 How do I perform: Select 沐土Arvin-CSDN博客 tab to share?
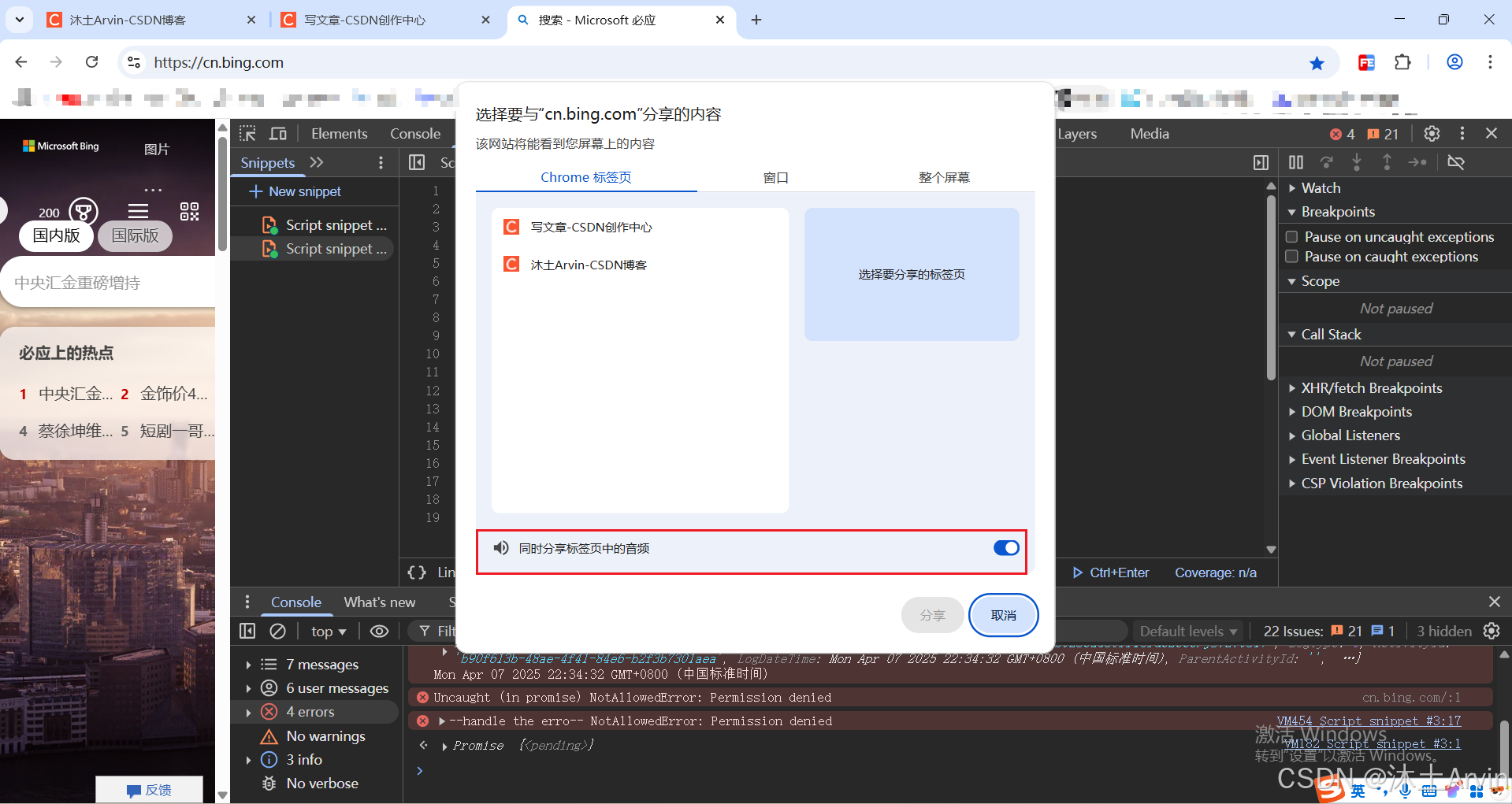tap(640, 265)
